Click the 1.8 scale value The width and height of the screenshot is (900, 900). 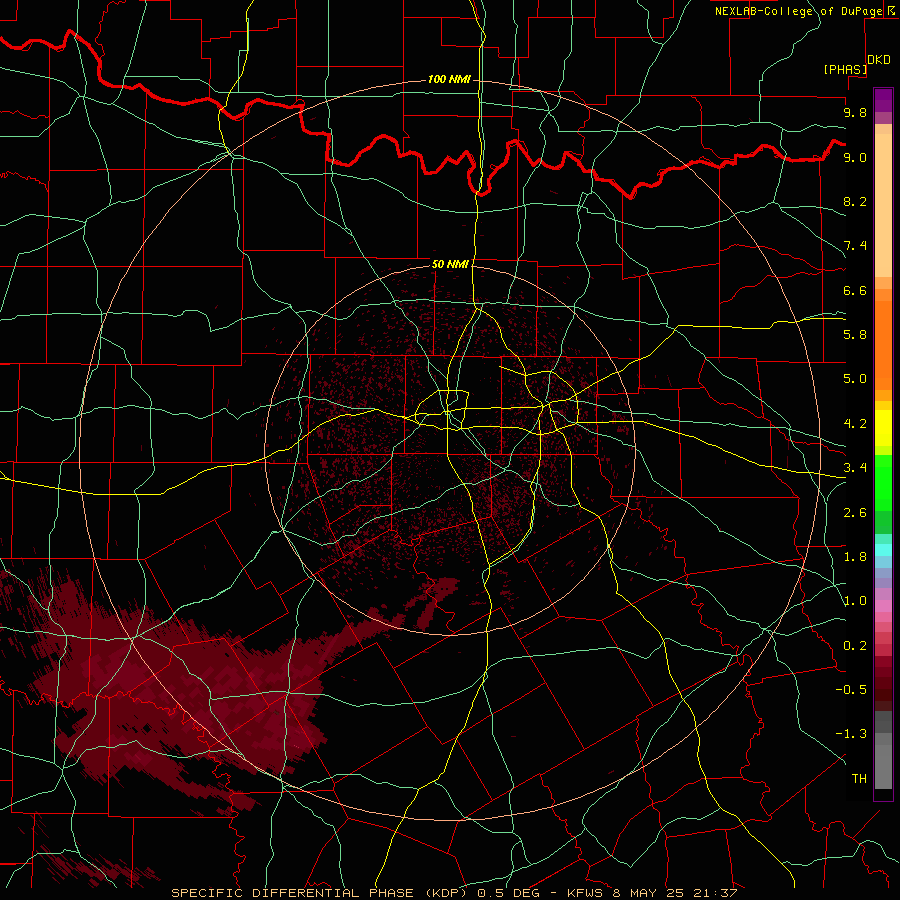855,557
